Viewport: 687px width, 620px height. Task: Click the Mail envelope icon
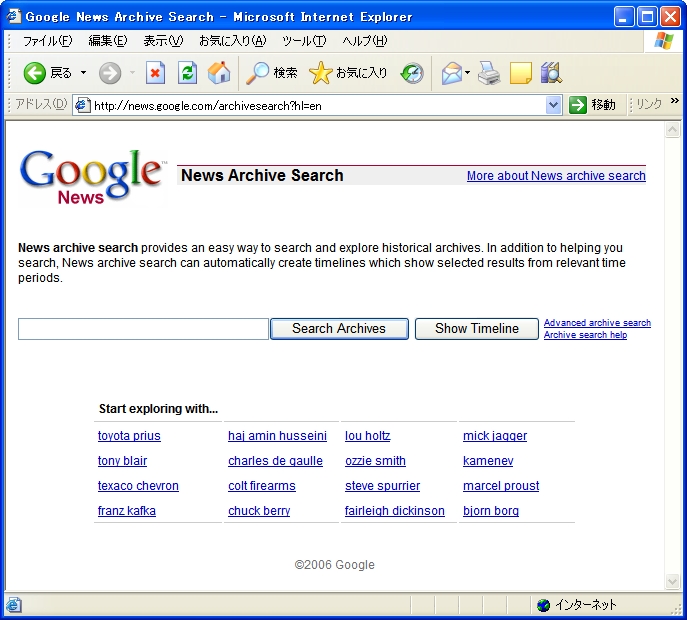pyautogui.click(x=452, y=73)
